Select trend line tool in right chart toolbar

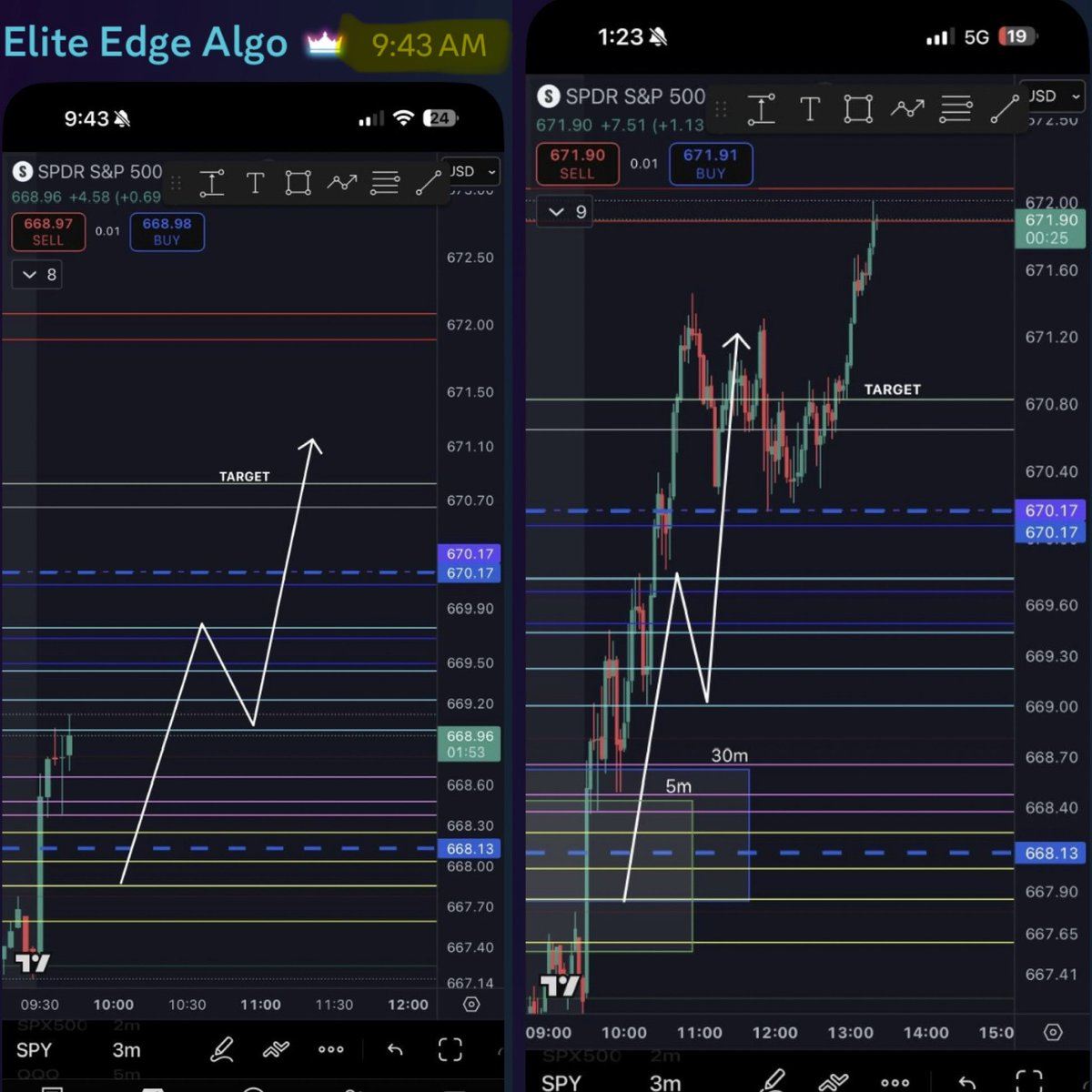1005,109
